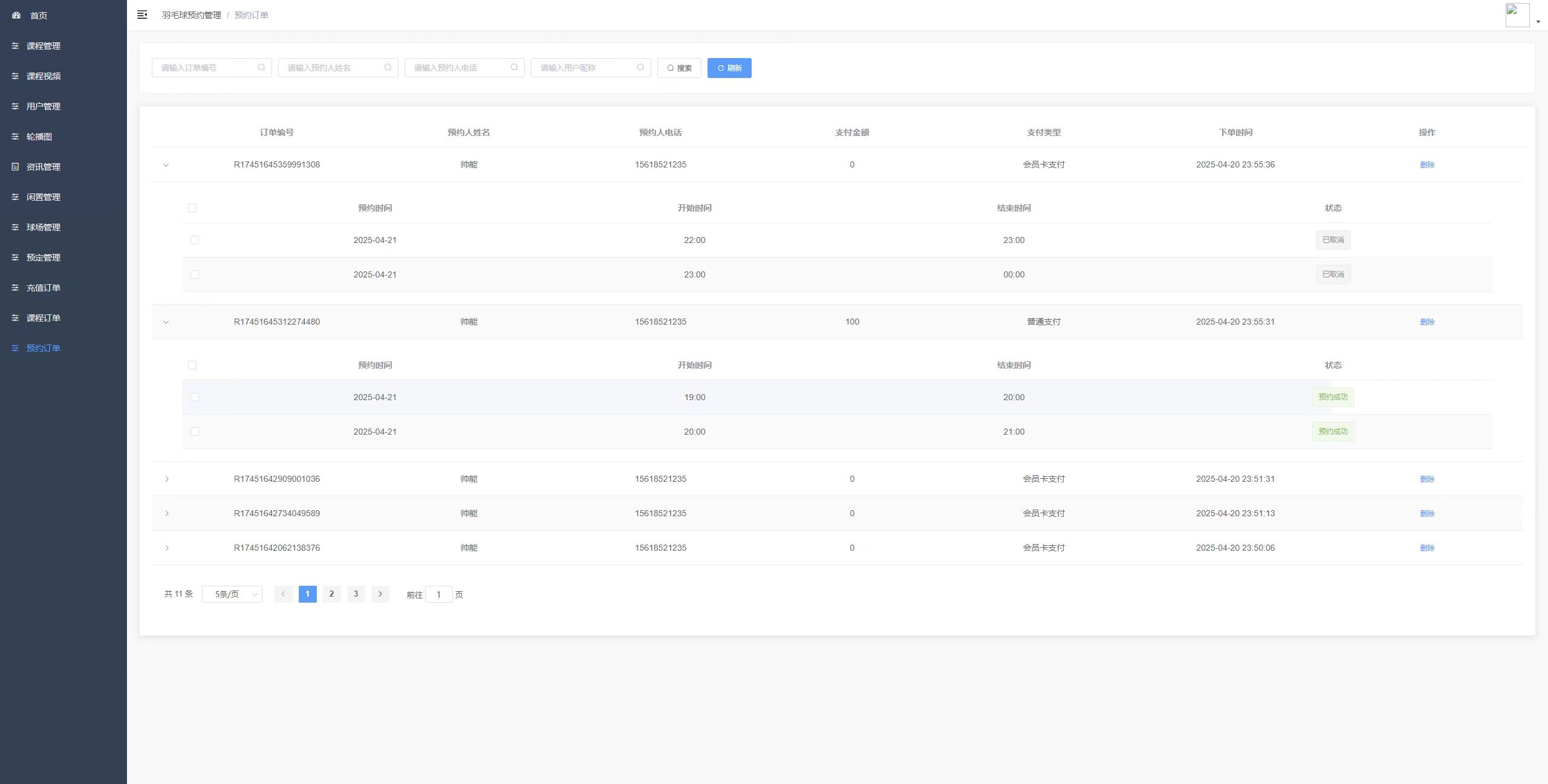Click the 首页 dashboard icon
The image size is (1548, 784).
16,15
